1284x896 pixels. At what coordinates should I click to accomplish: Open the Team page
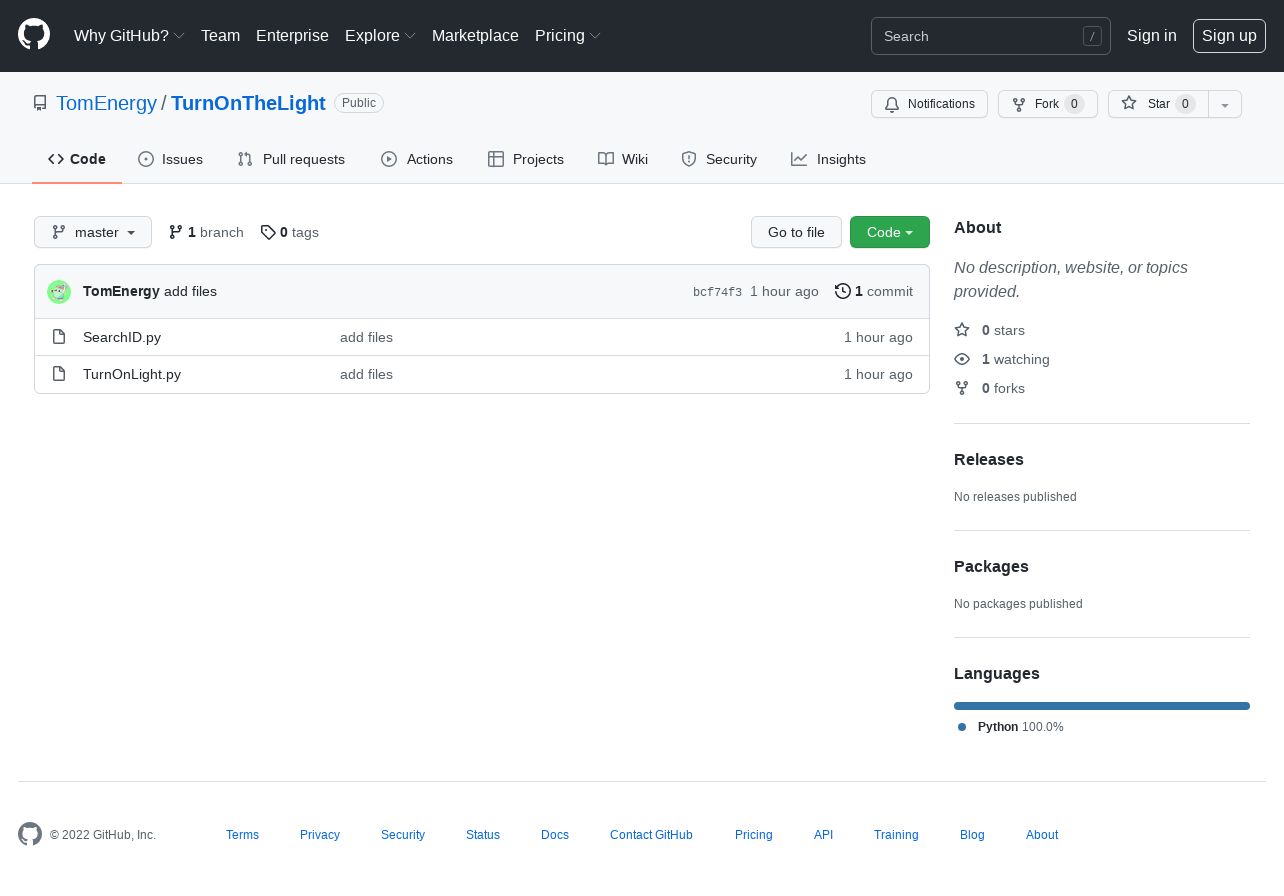[220, 35]
